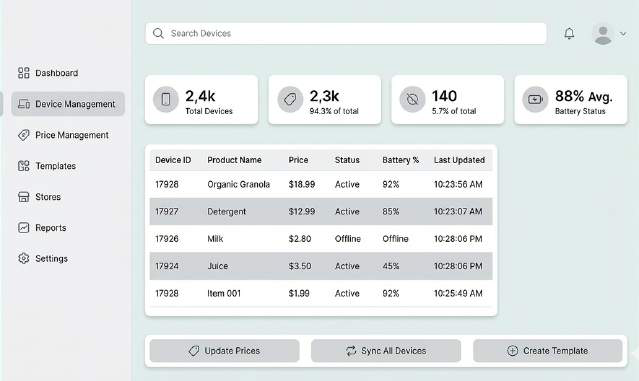
Task: Click the price tag icon on 2,3k card
Action: tap(290, 99)
